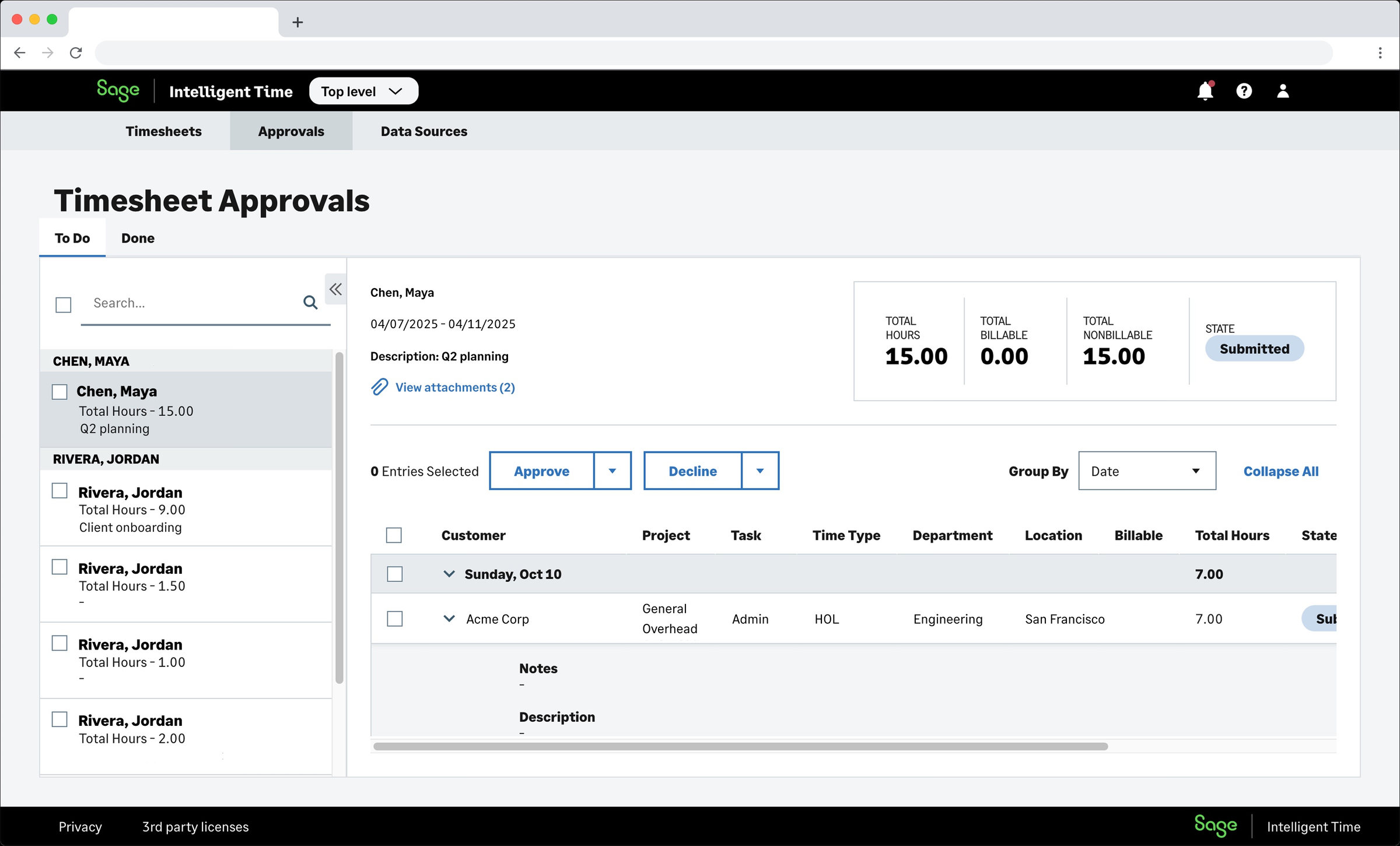The width and height of the screenshot is (1400, 846).
Task: Click the Location column header
Action: point(1053,535)
